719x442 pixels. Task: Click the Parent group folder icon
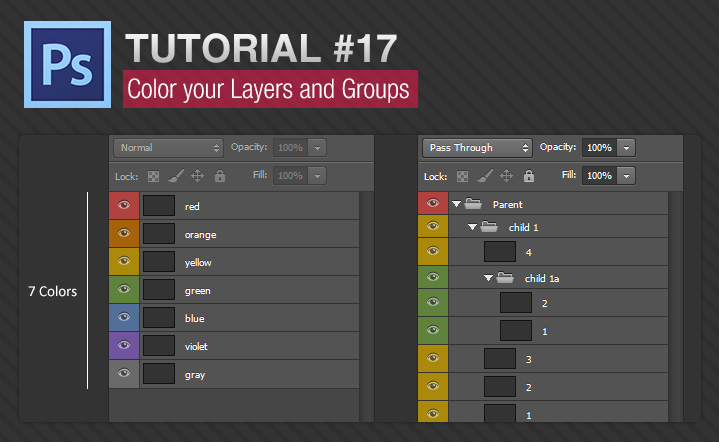click(x=474, y=204)
